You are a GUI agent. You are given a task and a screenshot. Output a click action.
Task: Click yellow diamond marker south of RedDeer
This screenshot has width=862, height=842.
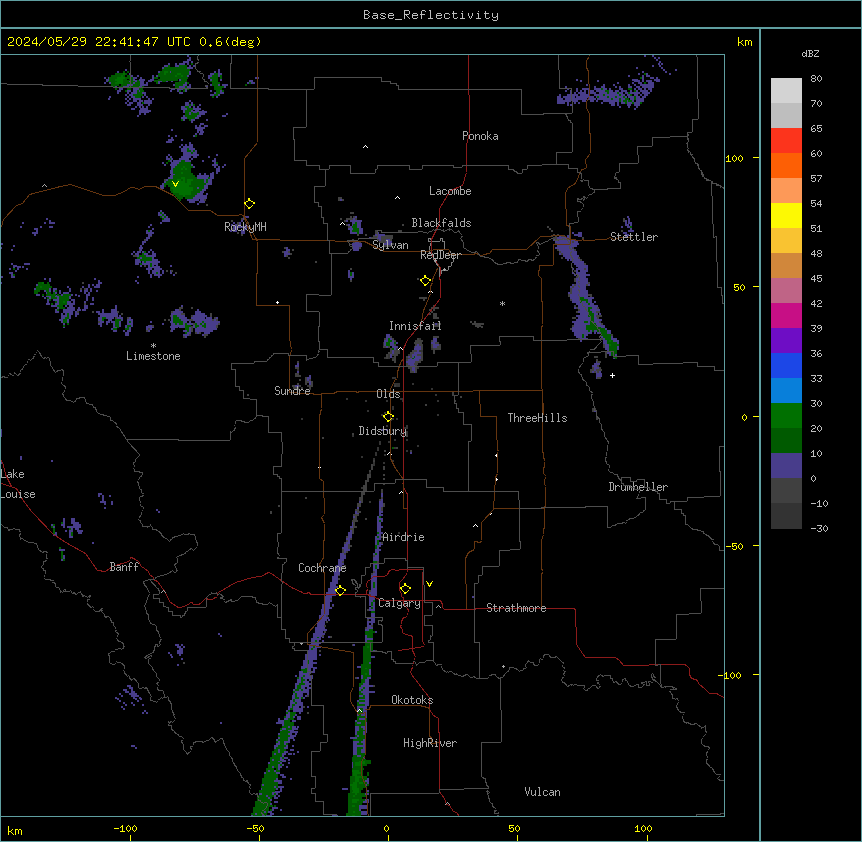tap(426, 281)
